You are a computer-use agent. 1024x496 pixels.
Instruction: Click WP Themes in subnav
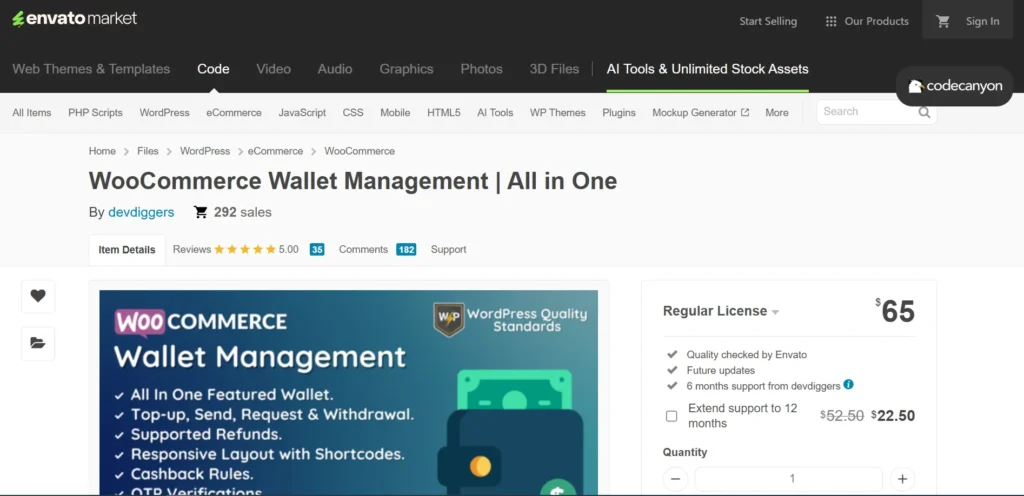click(x=557, y=112)
